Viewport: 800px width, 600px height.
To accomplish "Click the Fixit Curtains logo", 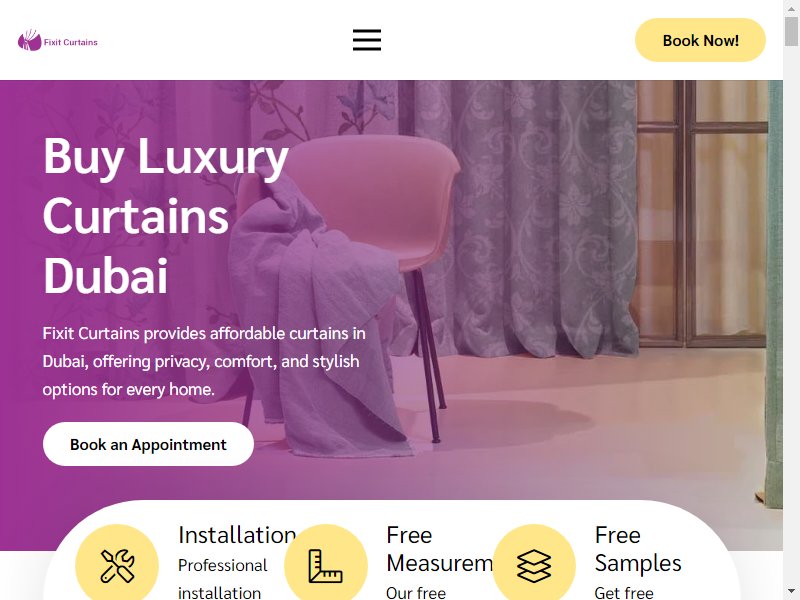I will (x=58, y=40).
